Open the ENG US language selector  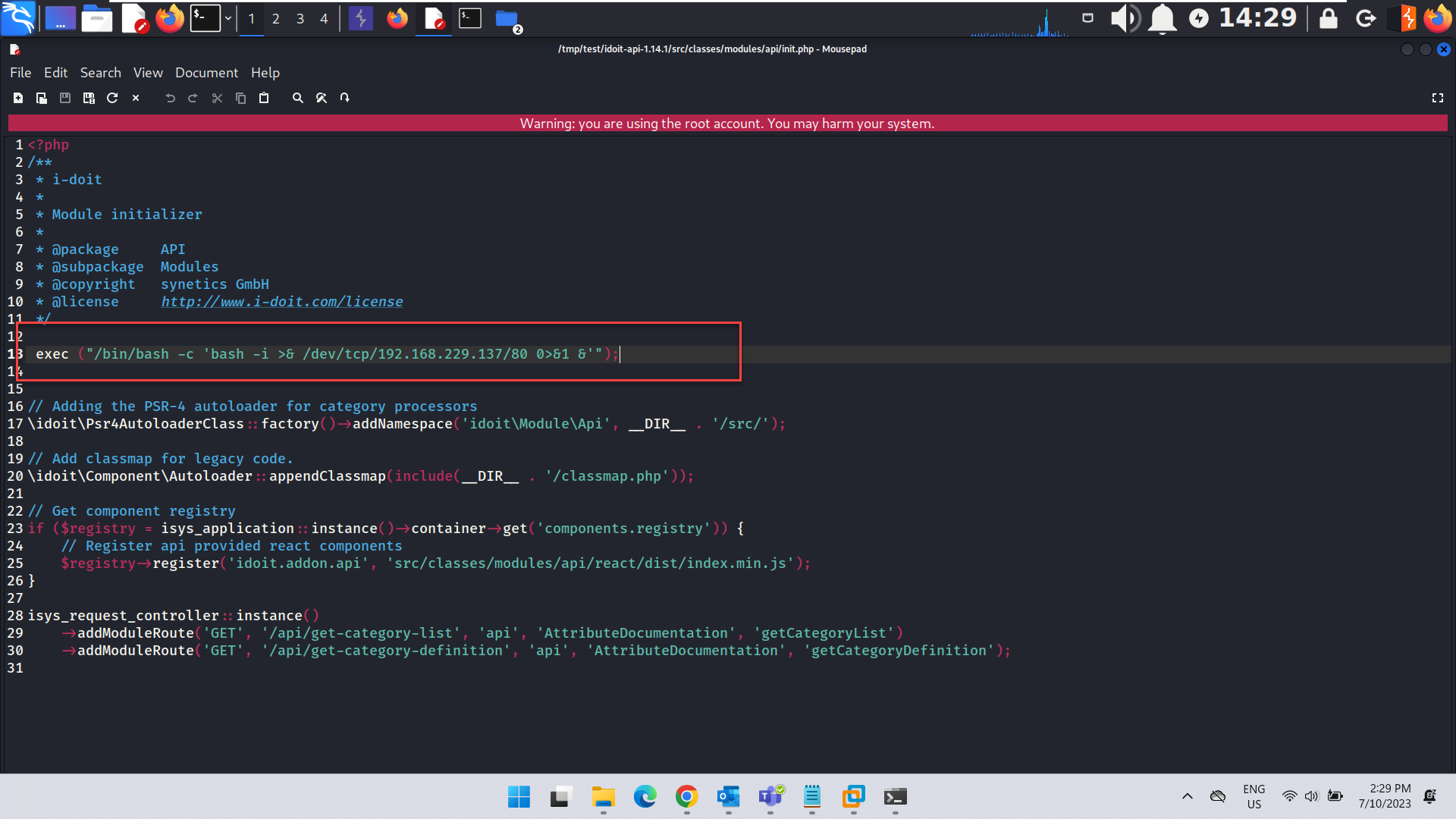(x=1254, y=795)
